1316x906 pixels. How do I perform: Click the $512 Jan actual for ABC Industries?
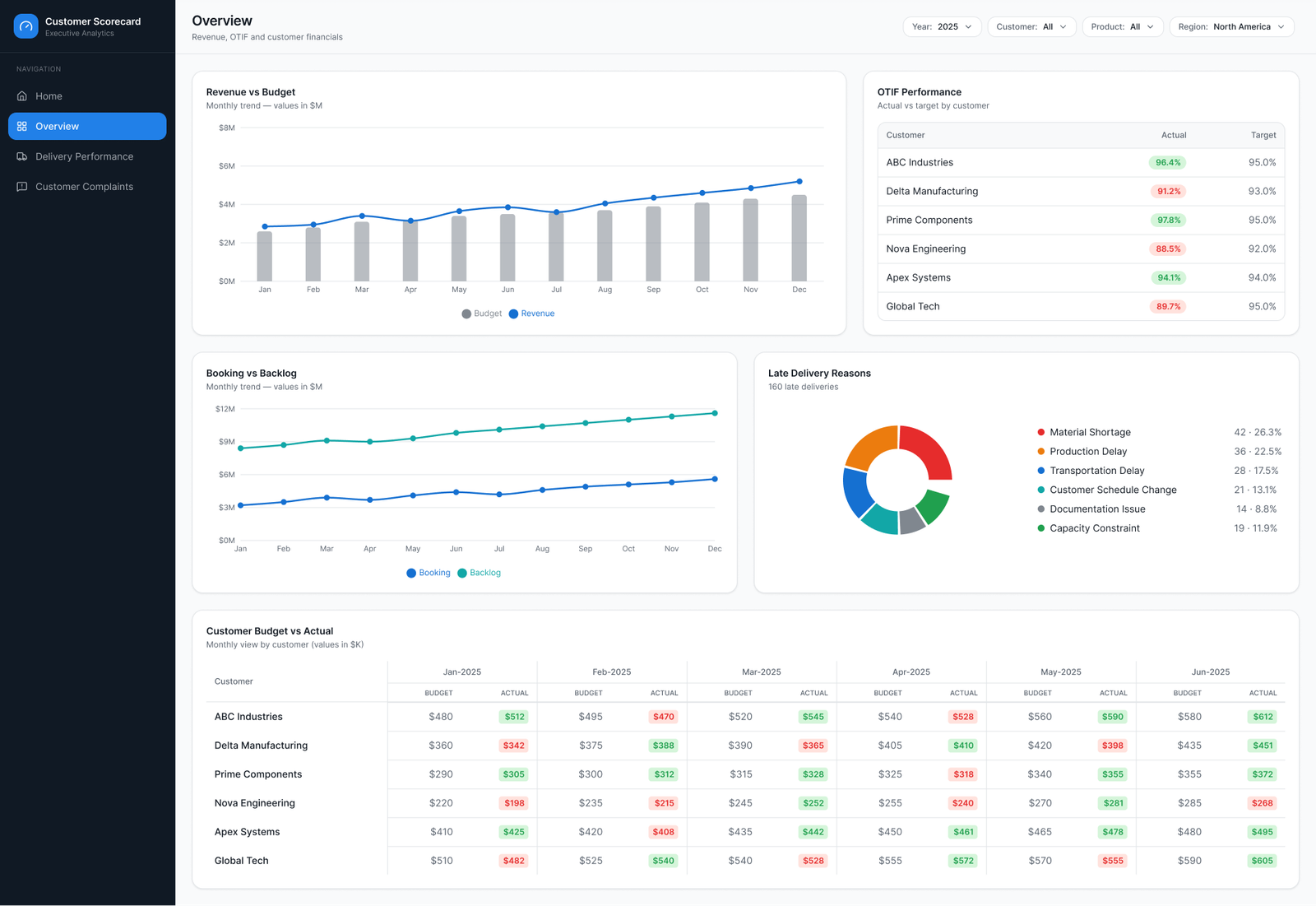tap(514, 717)
